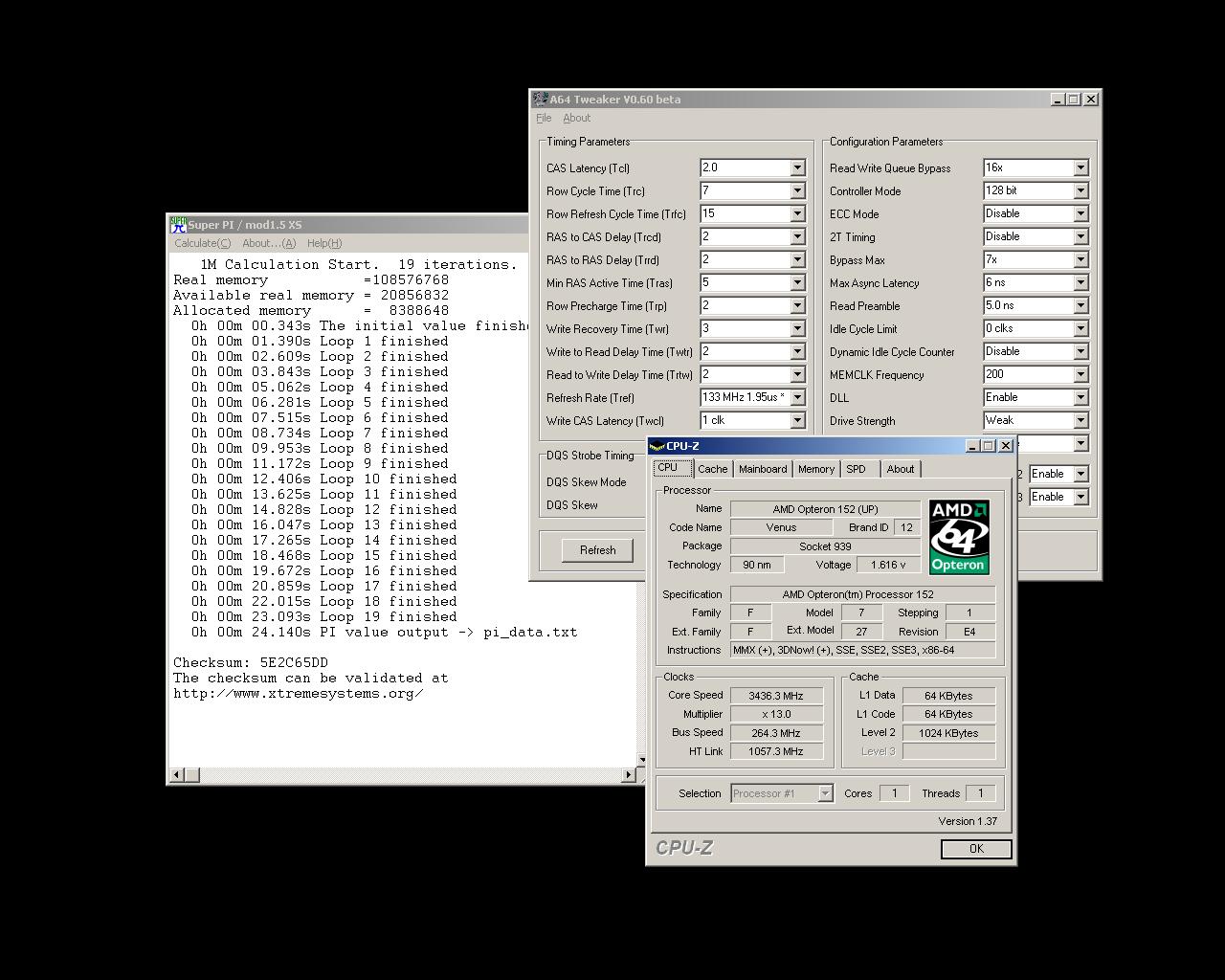Expand the Controller Mode dropdown
Screen dimensions: 1225x980
click(1080, 190)
